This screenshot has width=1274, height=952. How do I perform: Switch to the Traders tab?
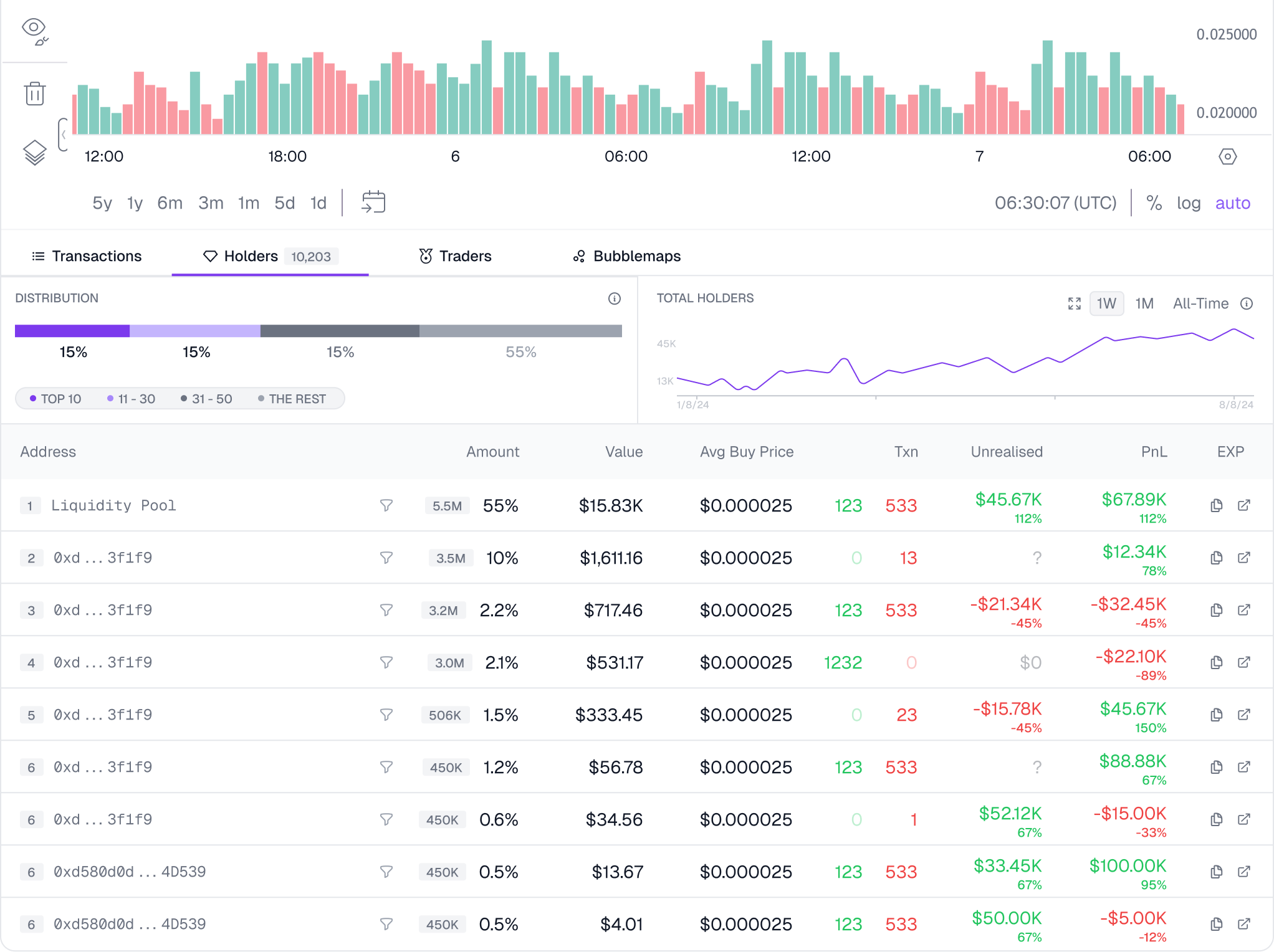tap(455, 256)
